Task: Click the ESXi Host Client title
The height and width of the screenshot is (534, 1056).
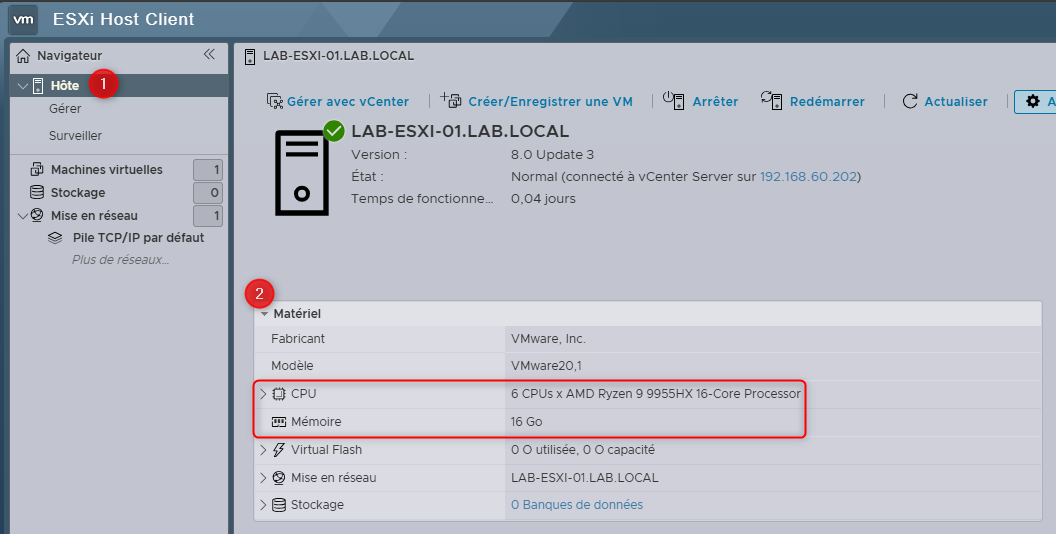Action: point(124,19)
